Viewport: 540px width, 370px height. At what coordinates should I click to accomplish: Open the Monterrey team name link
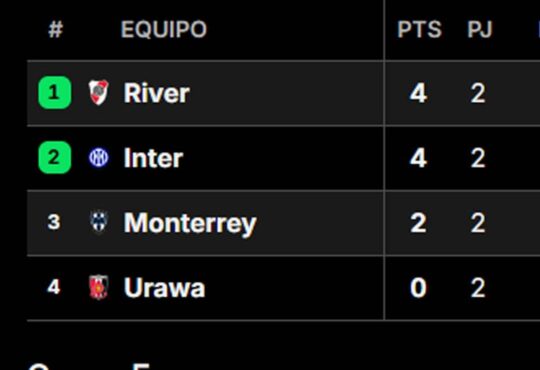[190, 224]
